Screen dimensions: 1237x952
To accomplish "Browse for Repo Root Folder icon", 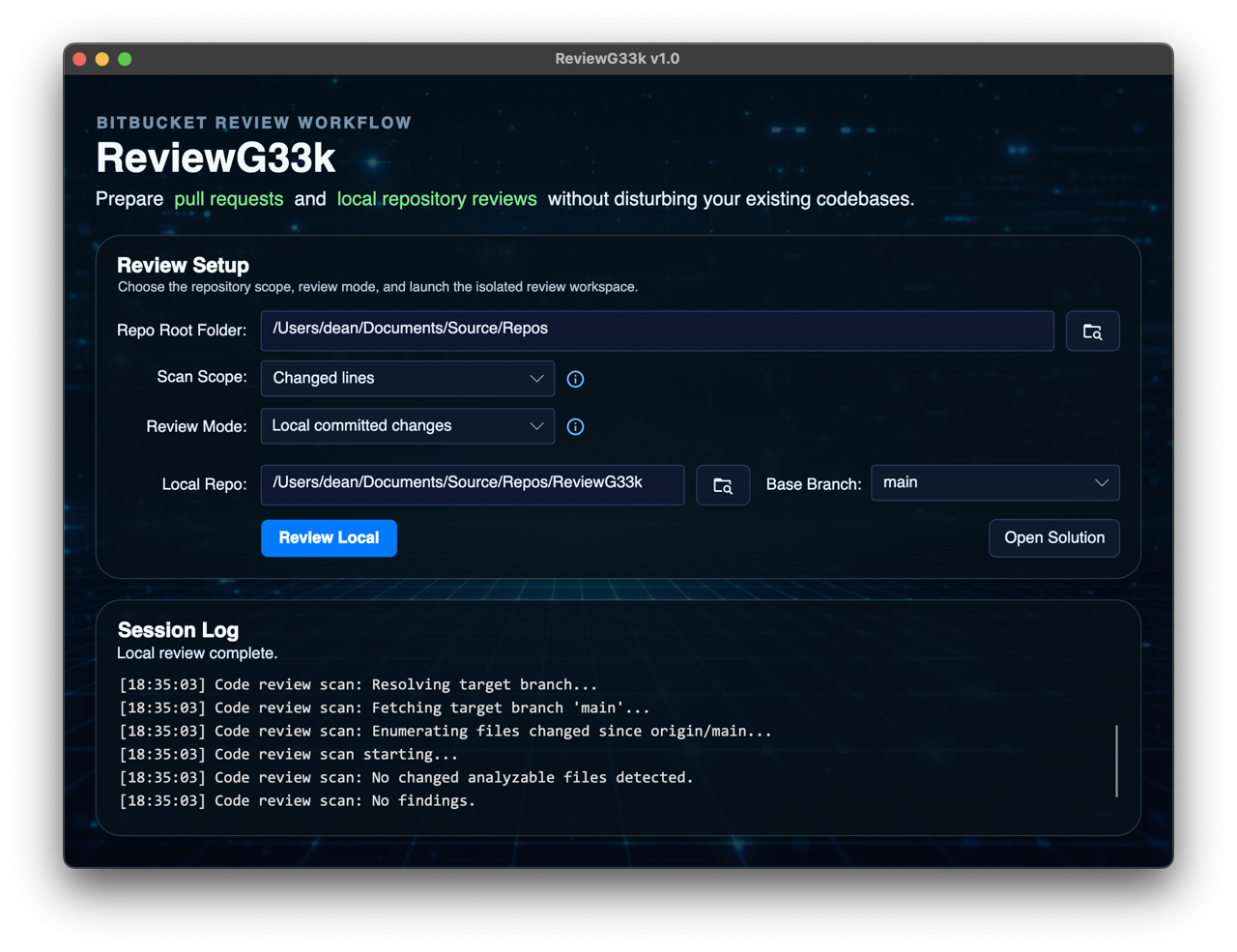I will [x=1092, y=332].
